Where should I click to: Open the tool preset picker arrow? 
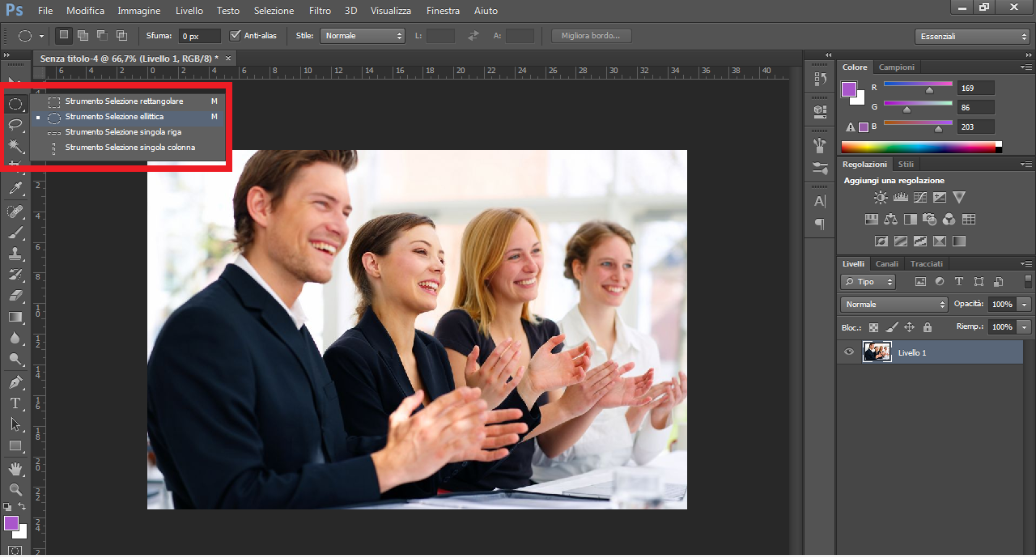[41, 36]
